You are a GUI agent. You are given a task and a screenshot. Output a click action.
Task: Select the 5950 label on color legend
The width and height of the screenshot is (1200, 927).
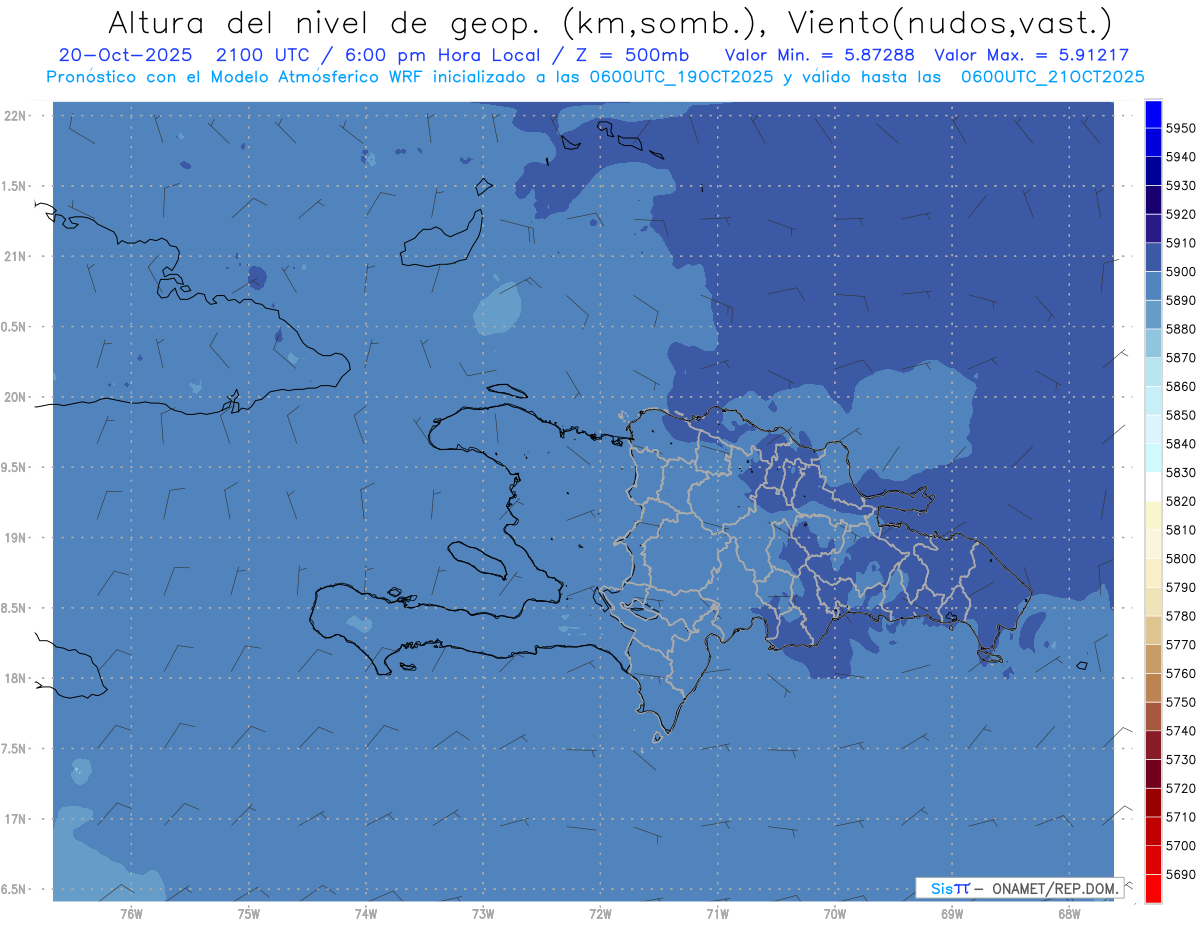(1180, 128)
